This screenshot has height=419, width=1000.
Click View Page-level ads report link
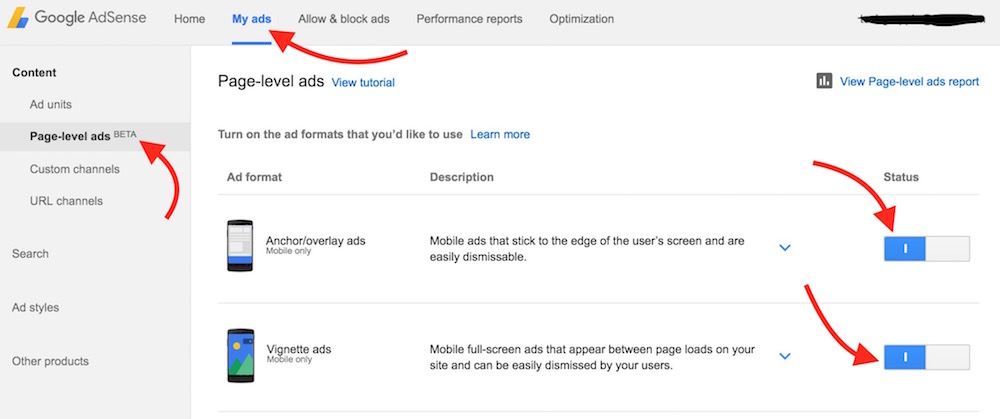909,82
